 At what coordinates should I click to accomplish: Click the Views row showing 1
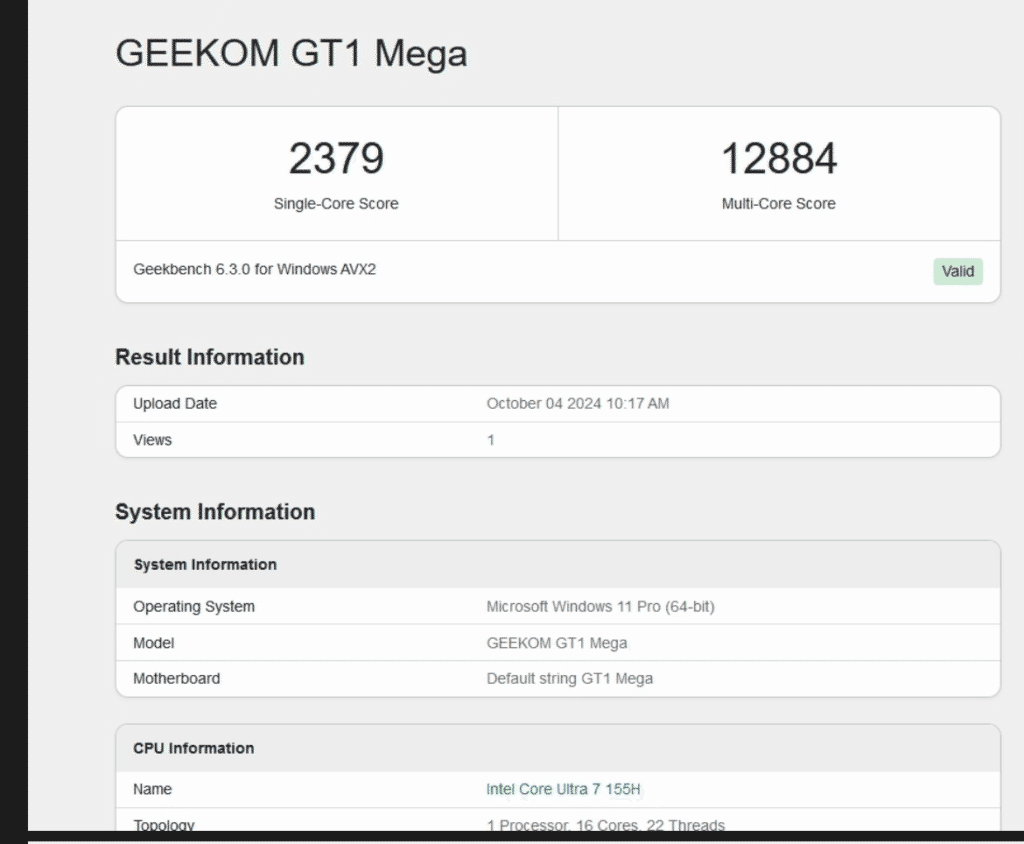click(400, 440)
